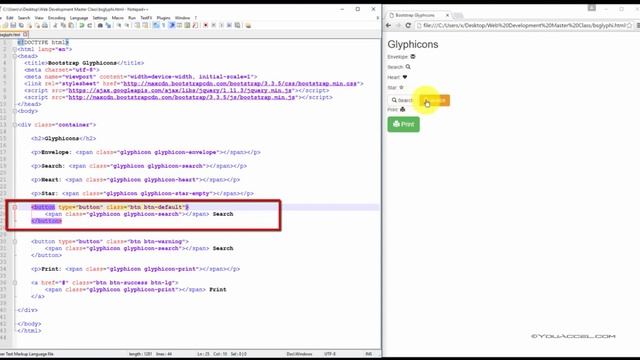This screenshot has height=360, width=640.
Task: Open the Macro menu
Action: (118, 18)
